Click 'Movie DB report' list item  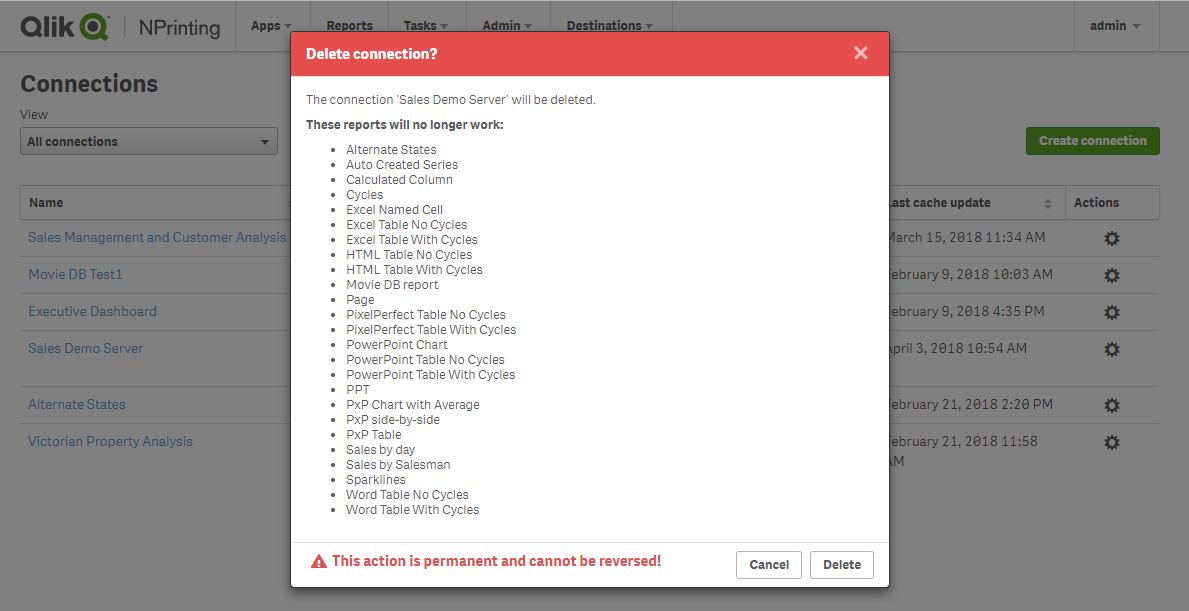(x=392, y=285)
